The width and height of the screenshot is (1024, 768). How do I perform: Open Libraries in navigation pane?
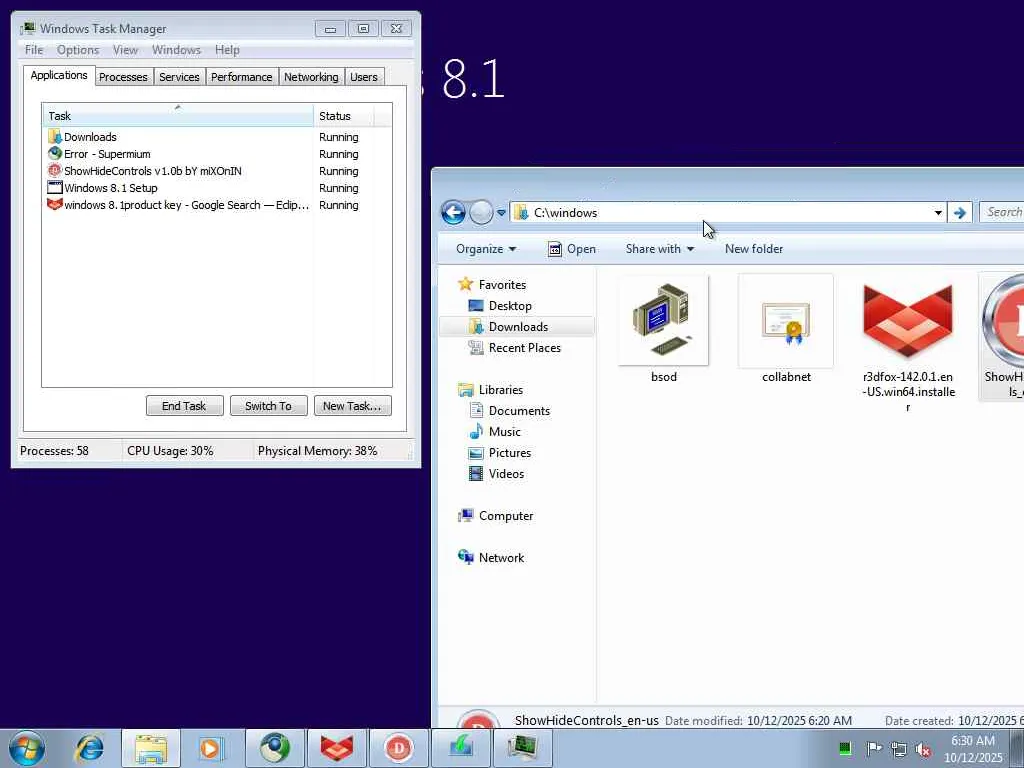click(500, 390)
